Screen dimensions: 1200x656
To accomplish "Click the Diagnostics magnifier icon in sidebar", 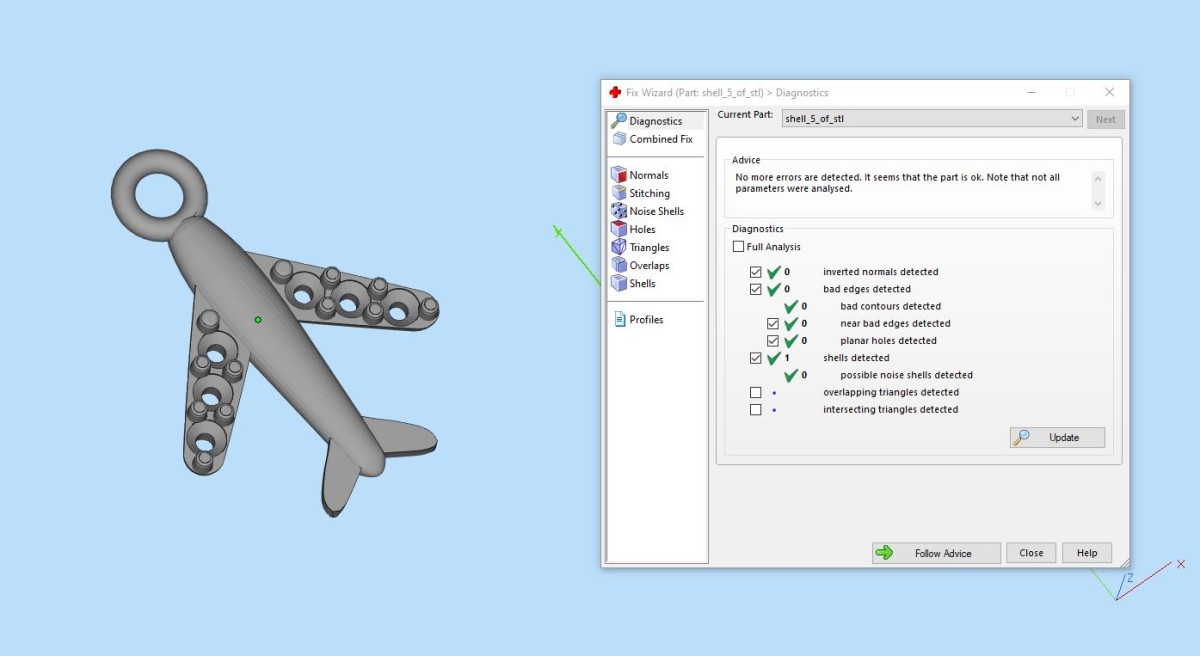I will pyautogui.click(x=619, y=121).
